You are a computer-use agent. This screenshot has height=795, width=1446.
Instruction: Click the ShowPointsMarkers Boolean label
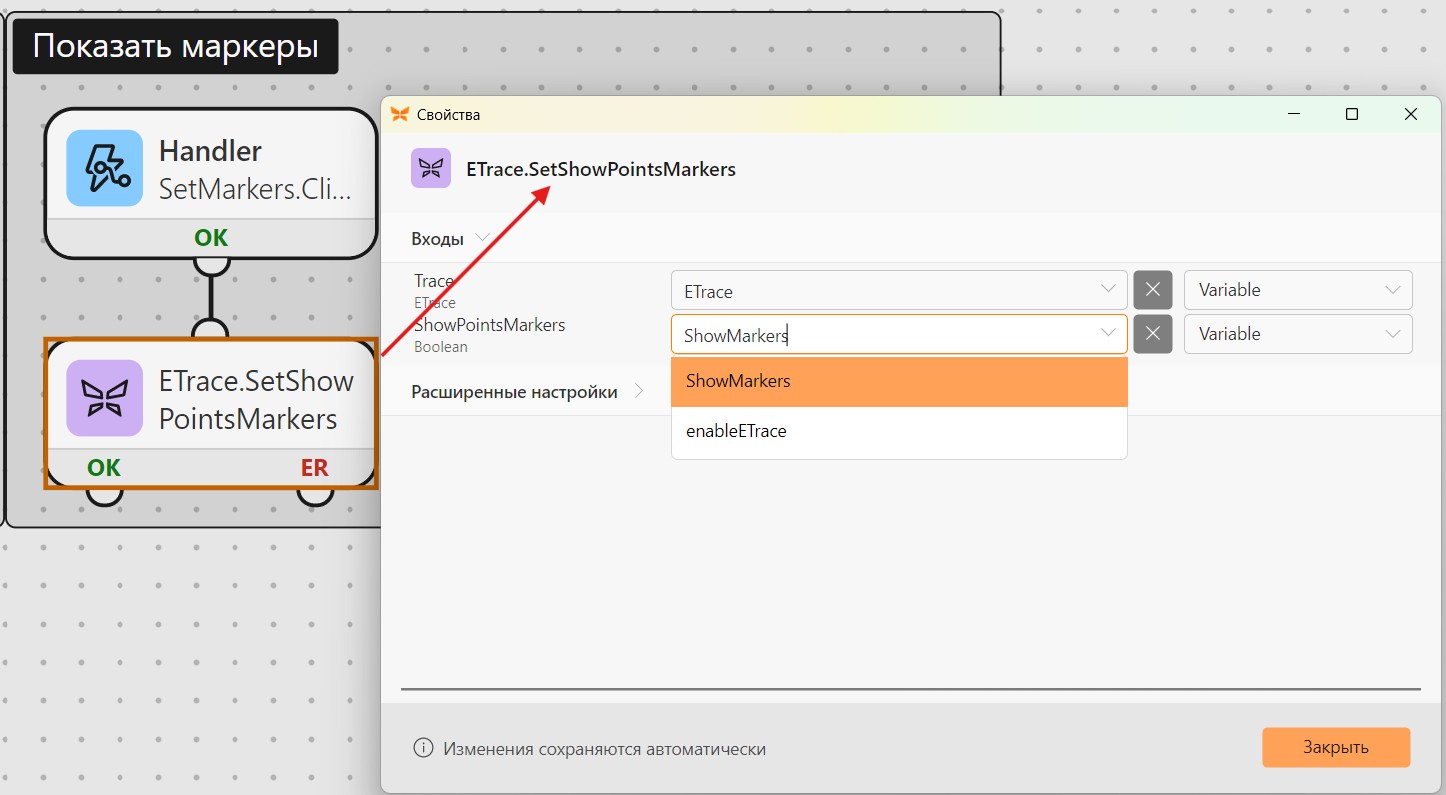click(490, 335)
